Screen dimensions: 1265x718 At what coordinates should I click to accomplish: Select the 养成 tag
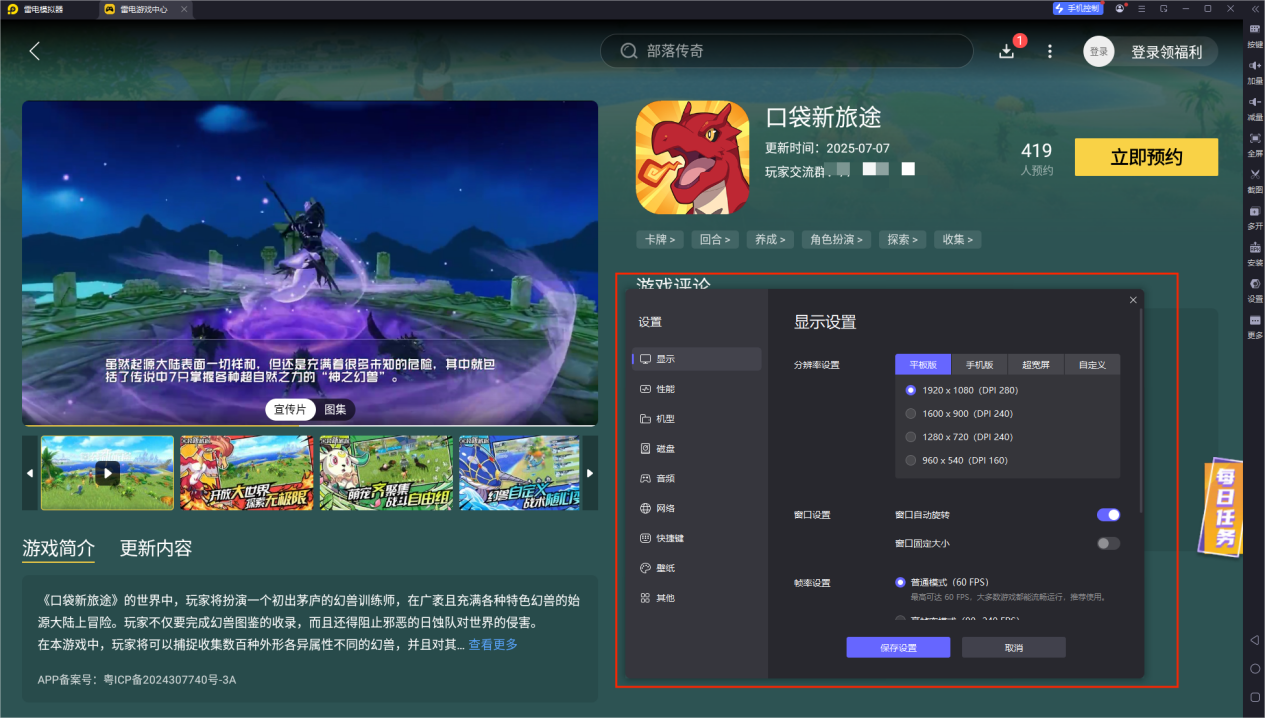pyautogui.click(x=770, y=240)
